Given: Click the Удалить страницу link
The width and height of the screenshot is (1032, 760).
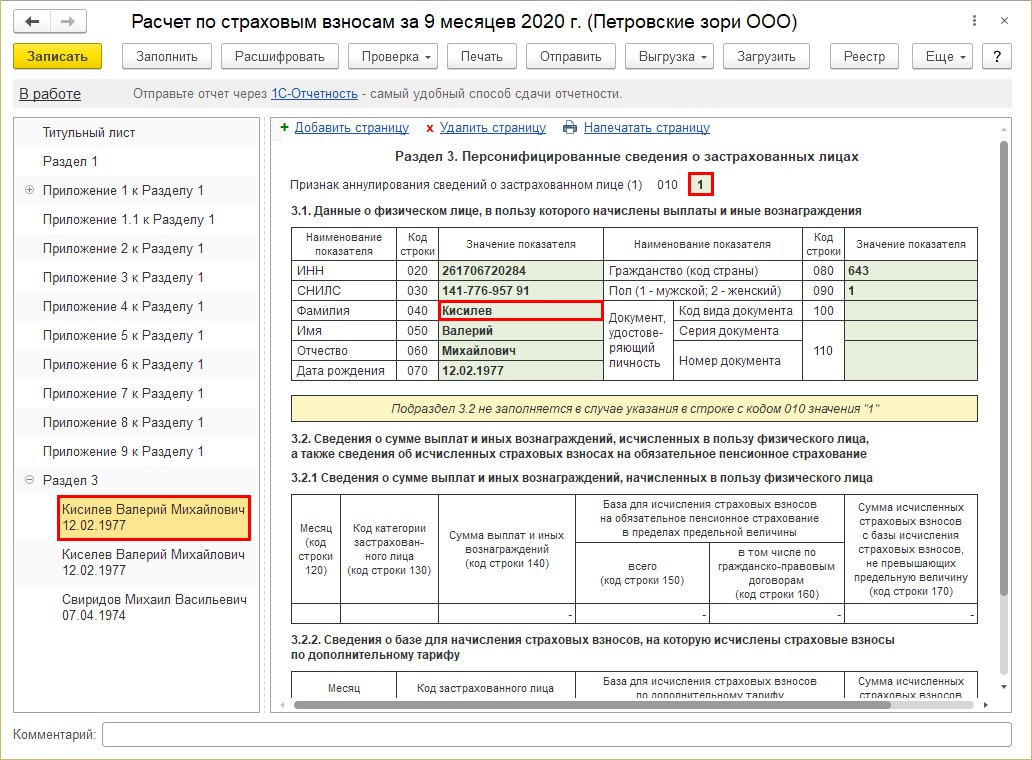Looking at the screenshot, I should [x=493, y=128].
